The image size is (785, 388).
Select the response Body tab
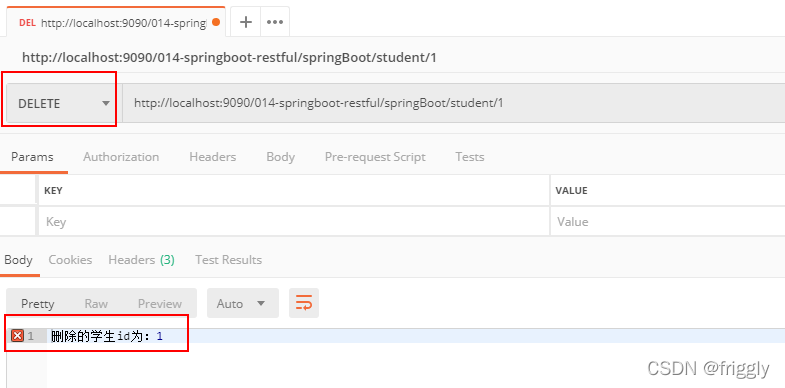pyautogui.click(x=19, y=260)
